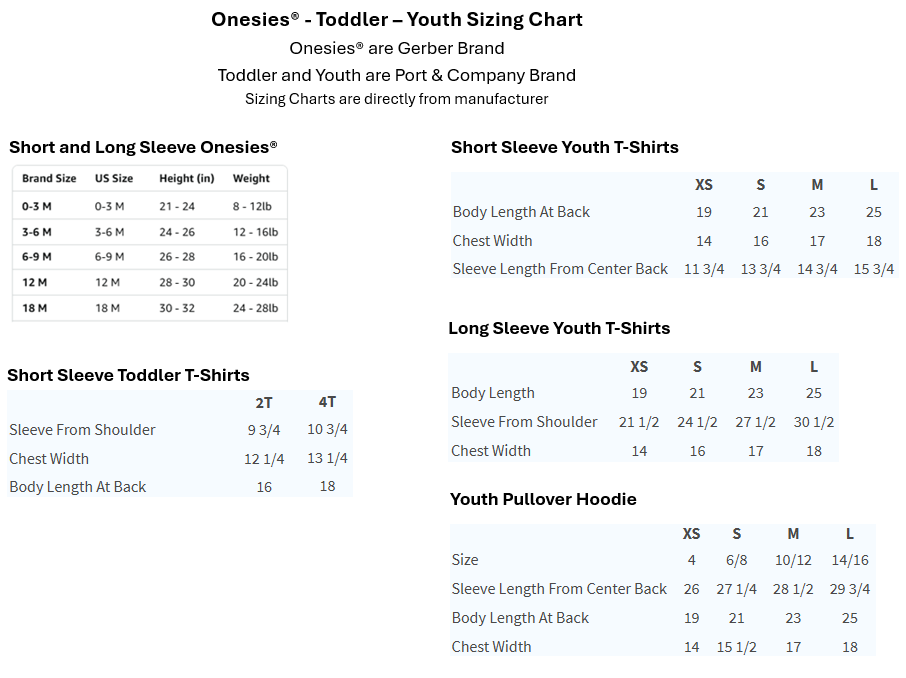Screen dimensions: 906x678
Task: Click the 14/16 size in hoodie table
Action: click(849, 561)
